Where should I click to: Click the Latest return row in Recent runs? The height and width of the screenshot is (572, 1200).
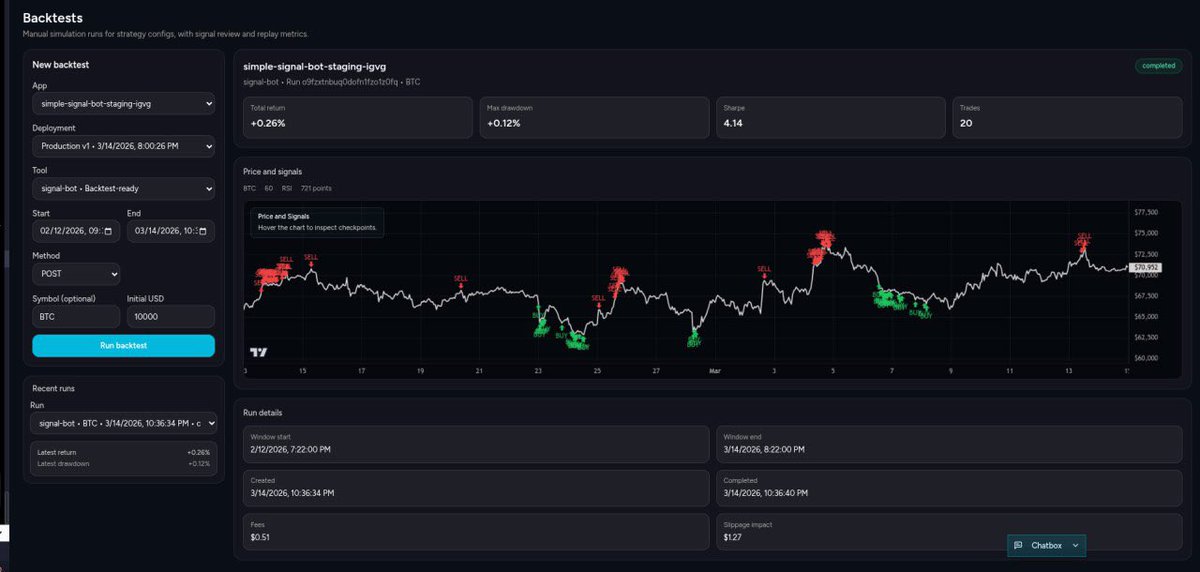coord(123,453)
